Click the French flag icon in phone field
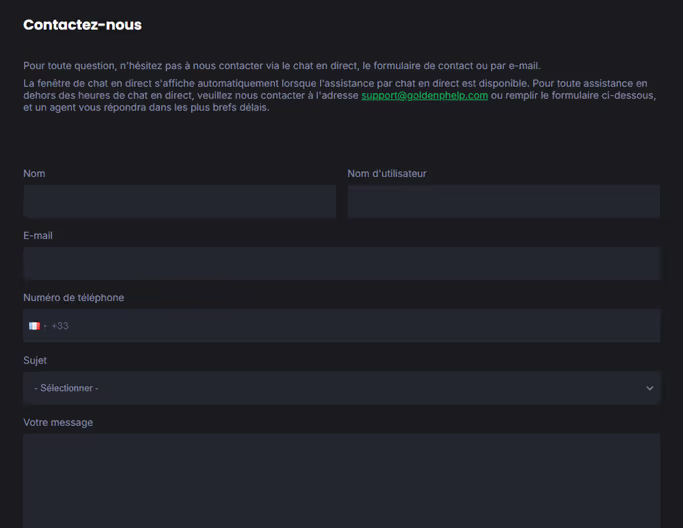 [34, 326]
